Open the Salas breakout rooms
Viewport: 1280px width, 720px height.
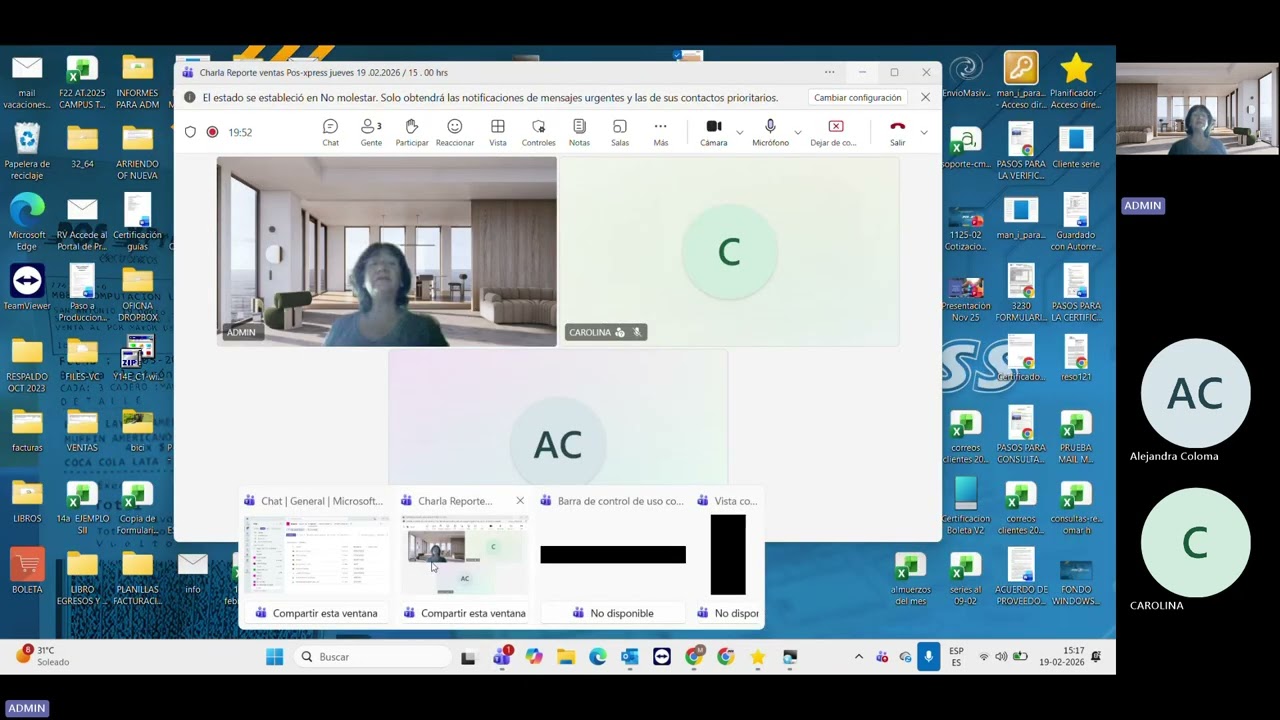(620, 132)
